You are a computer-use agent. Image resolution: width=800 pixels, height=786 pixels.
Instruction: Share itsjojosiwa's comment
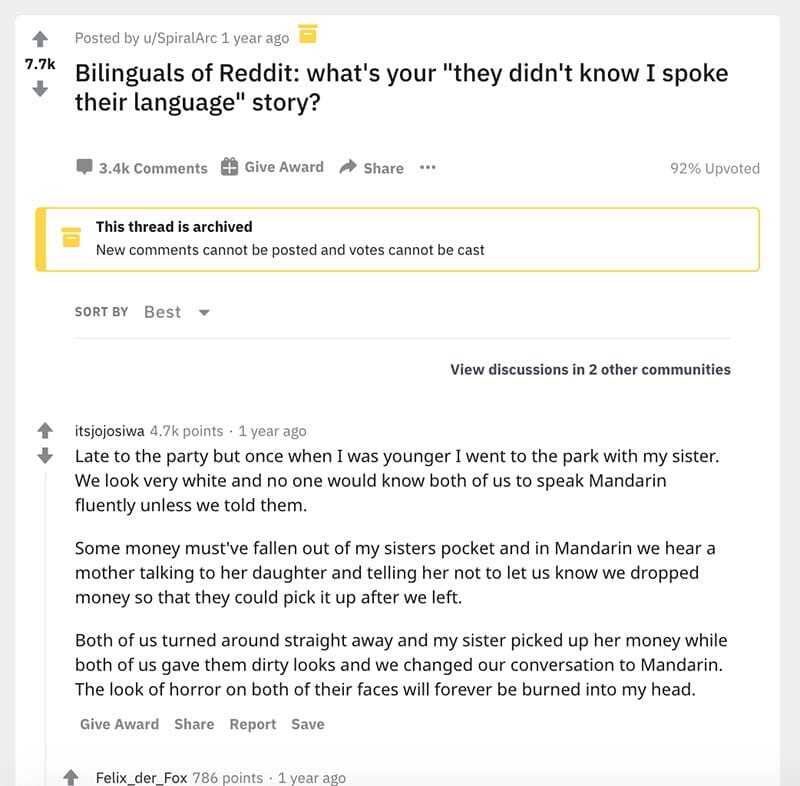pos(194,723)
